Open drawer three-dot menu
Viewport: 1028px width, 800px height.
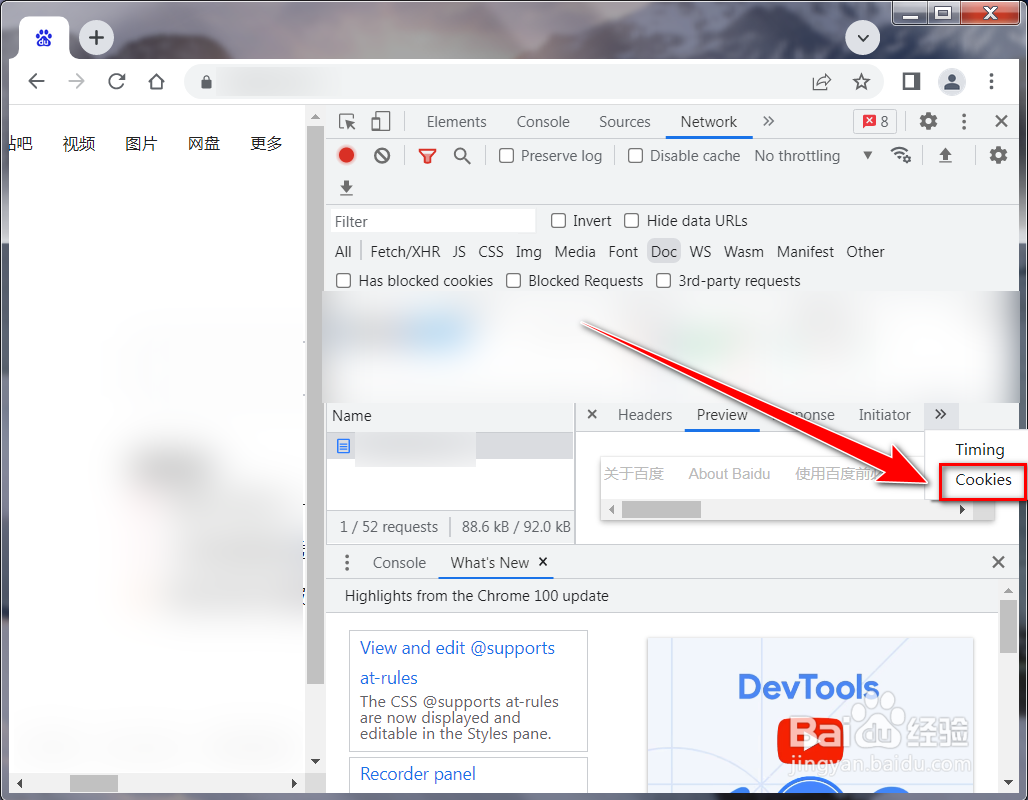coord(347,563)
